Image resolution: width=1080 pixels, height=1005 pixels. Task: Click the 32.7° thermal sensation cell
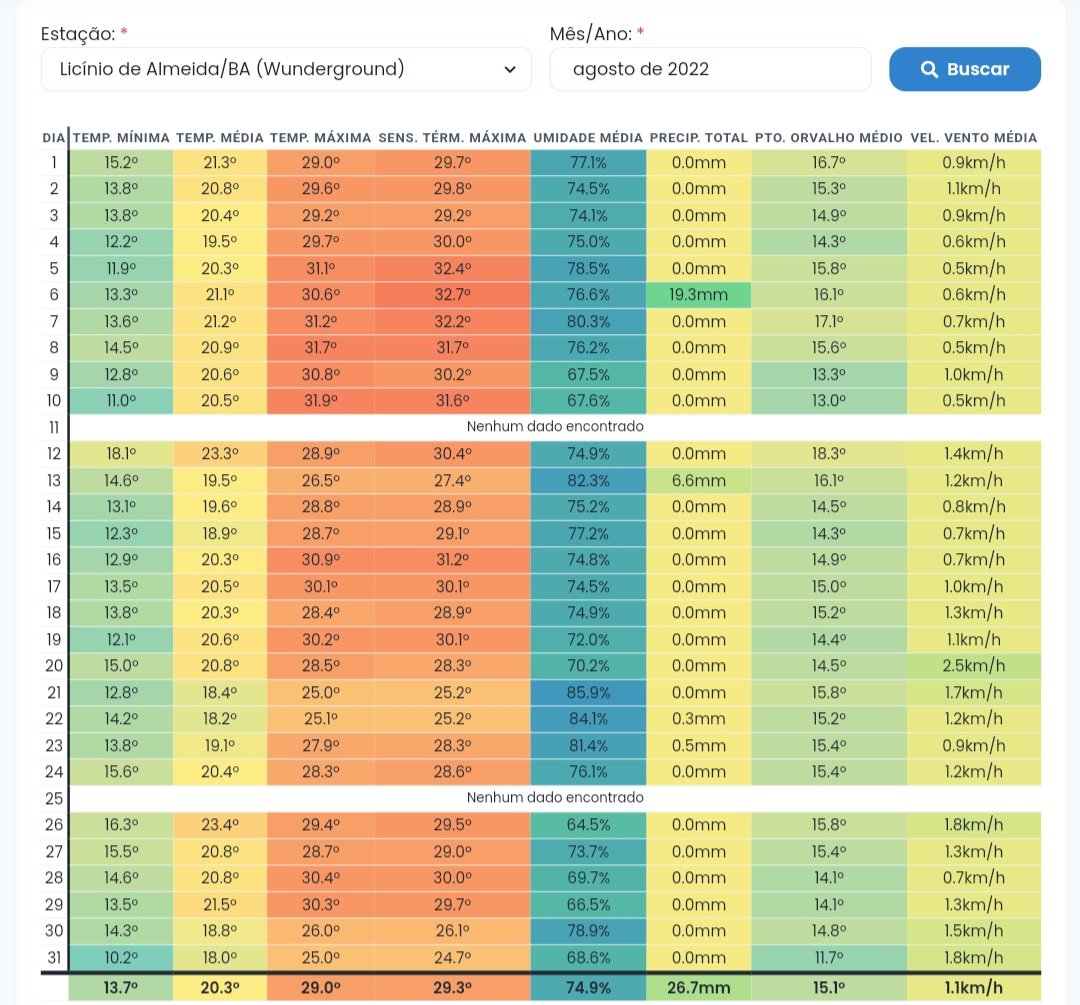click(453, 295)
